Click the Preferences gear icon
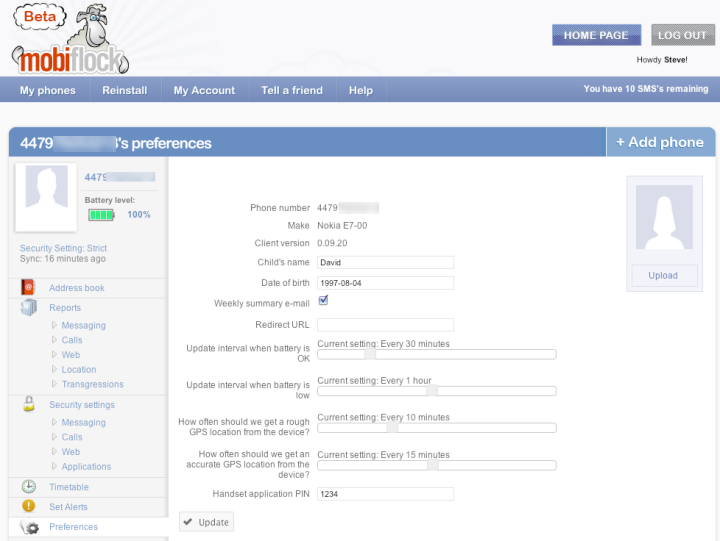The image size is (720, 541). [x=29, y=527]
